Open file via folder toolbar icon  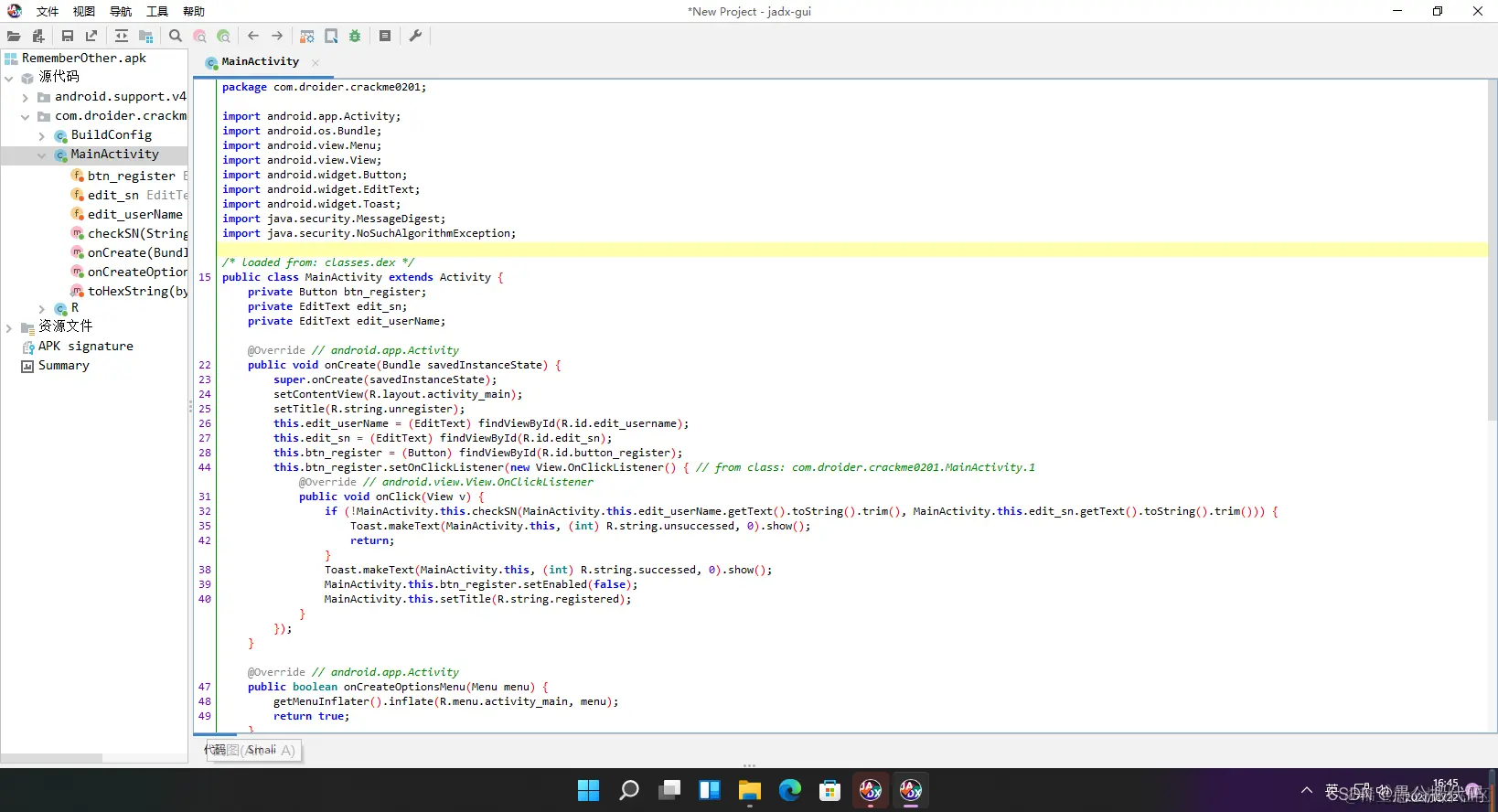[14, 36]
